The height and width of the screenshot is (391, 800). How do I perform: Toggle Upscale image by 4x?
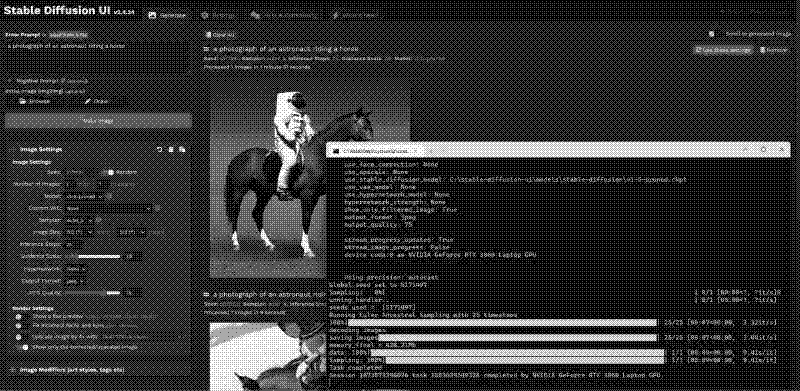[x=21, y=337]
